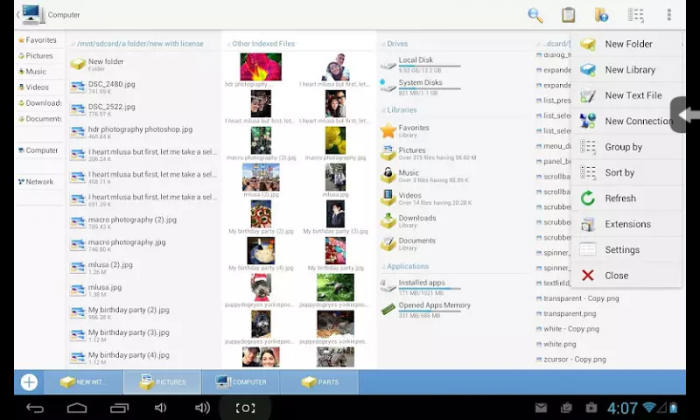Image resolution: width=700 pixels, height=420 pixels.
Task: Click the back arrow beside Computer title
Action: point(18,15)
